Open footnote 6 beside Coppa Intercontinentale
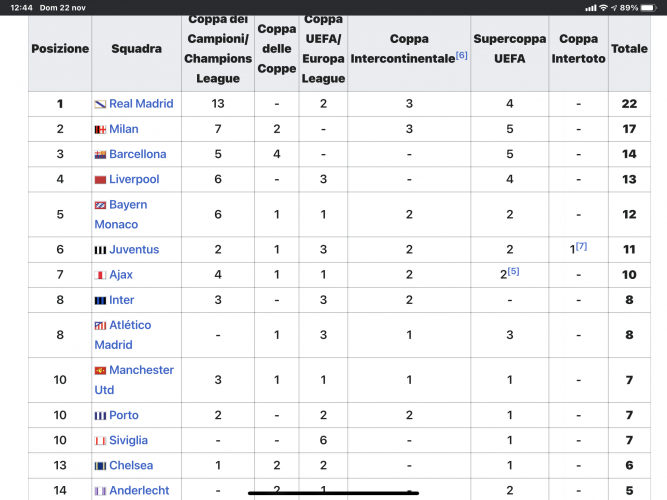 tap(461, 55)
